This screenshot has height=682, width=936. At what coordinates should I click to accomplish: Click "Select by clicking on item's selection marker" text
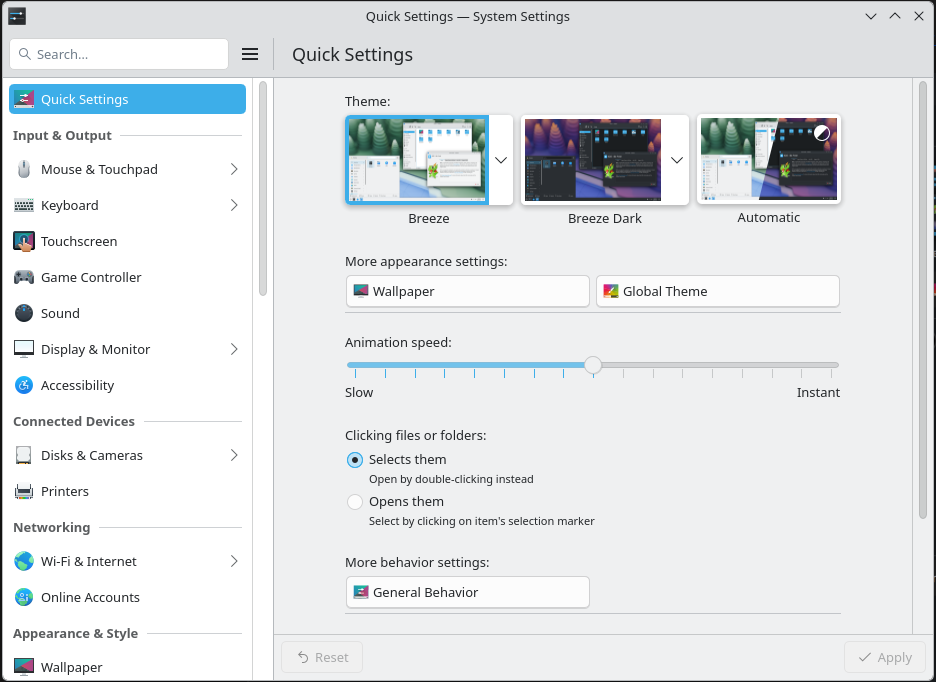pos(482,521)
